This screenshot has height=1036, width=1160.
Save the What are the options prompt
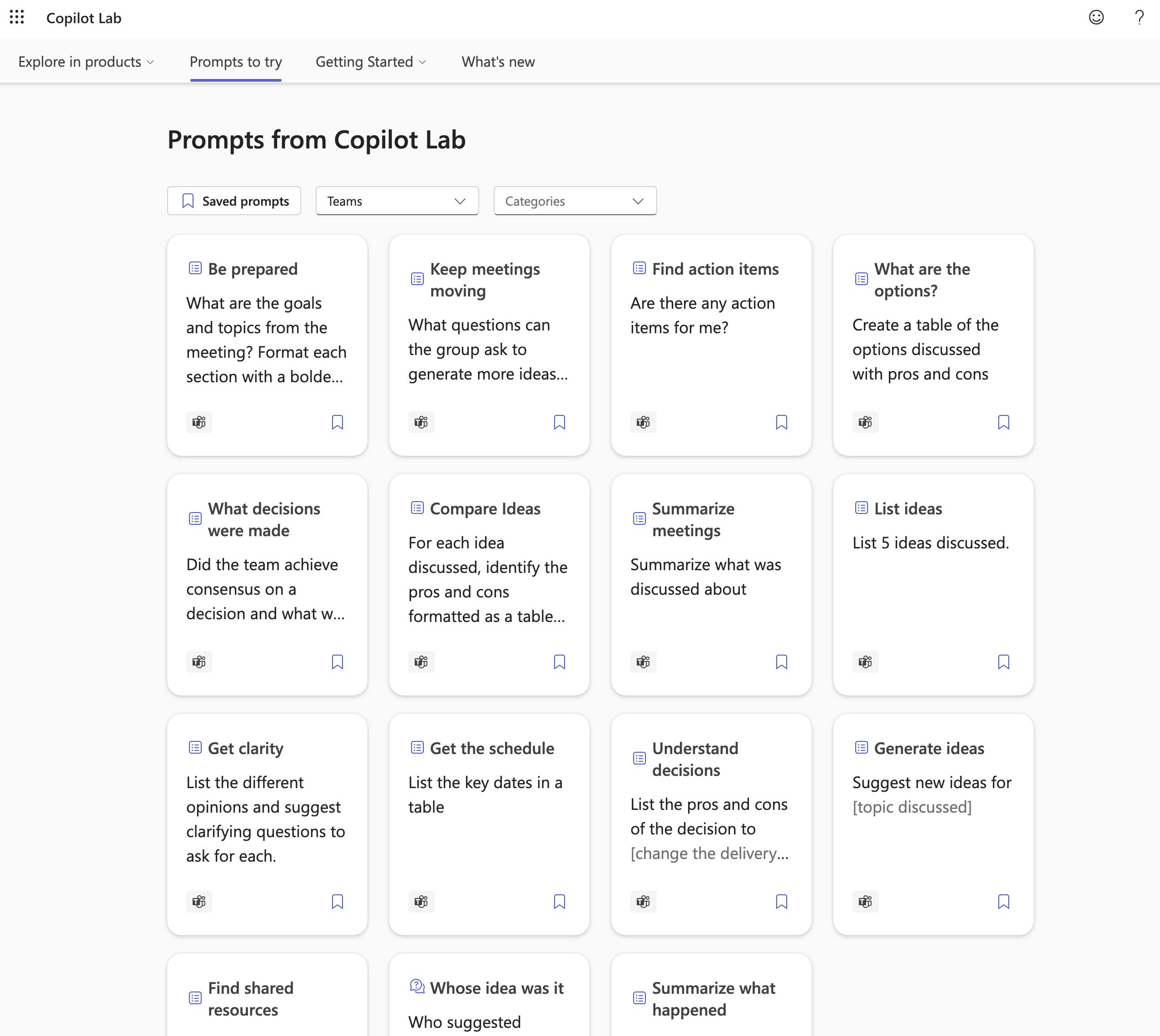1003,422
